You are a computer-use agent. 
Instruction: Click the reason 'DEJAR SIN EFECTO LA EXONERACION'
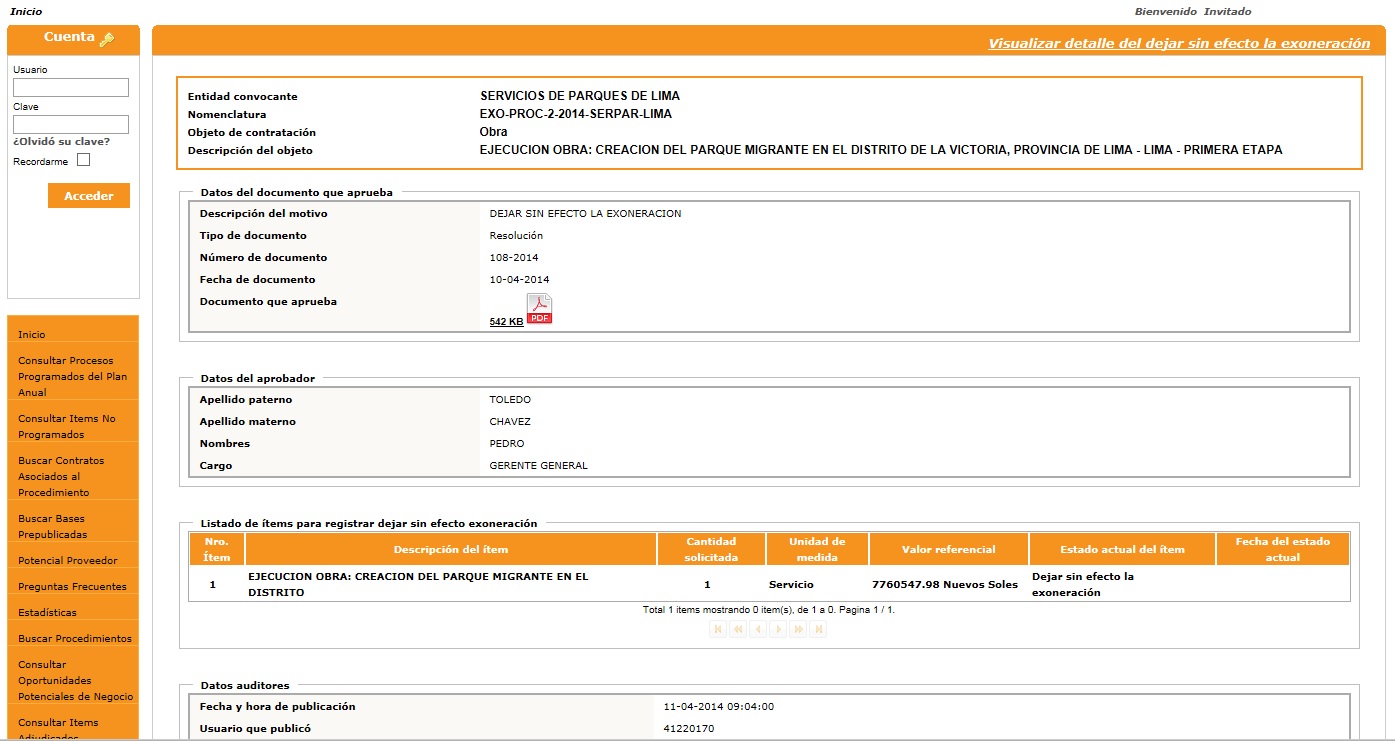[x=586, y=214]
